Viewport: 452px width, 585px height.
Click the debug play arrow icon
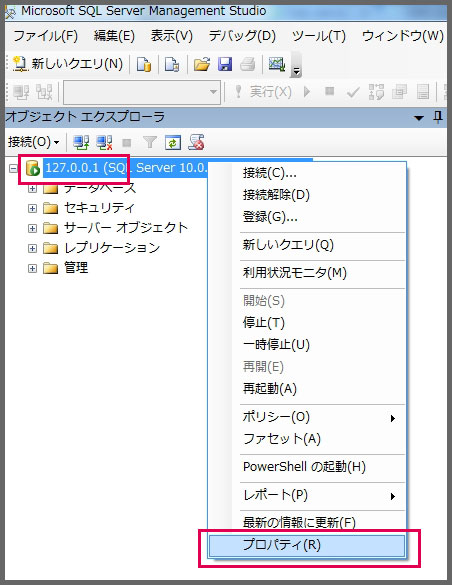[307, 91]
